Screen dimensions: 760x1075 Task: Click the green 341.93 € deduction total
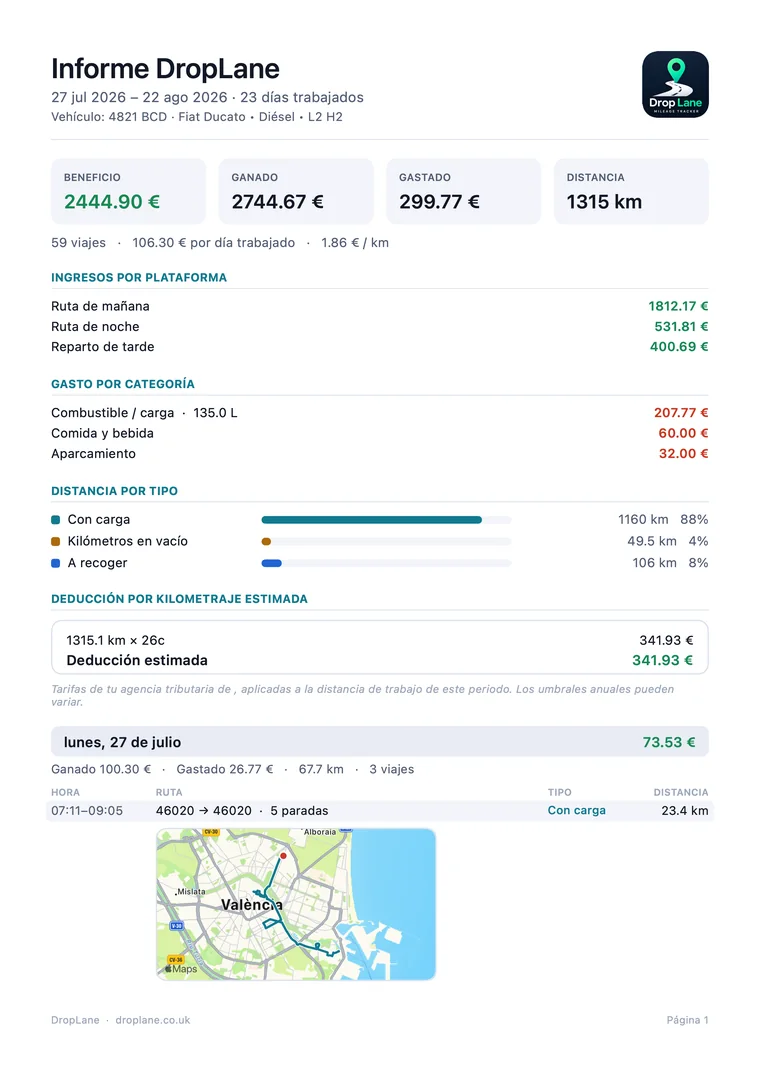pos(662,660)
